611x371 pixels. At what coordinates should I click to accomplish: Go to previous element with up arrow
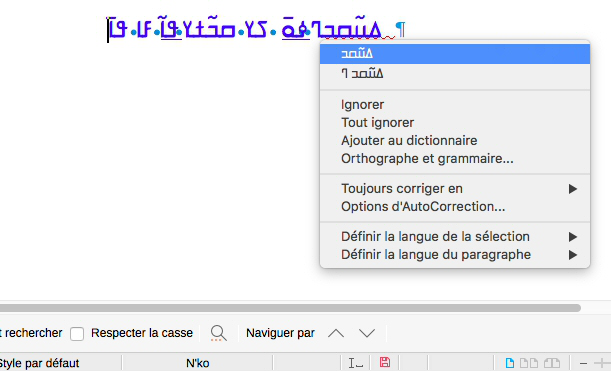pos(336,333)
